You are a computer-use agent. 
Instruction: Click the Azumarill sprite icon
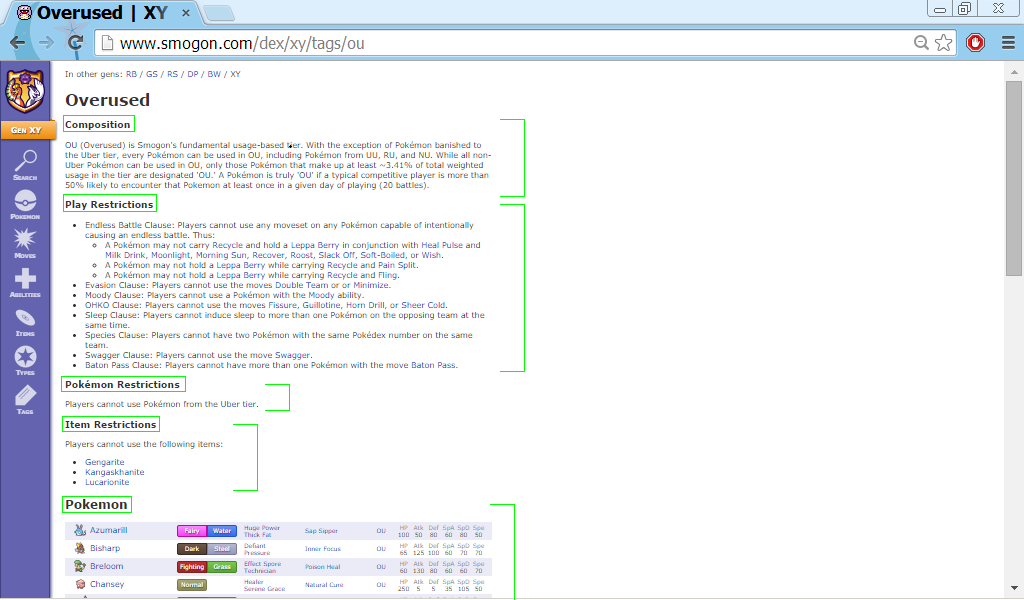(x=80, y=530)
